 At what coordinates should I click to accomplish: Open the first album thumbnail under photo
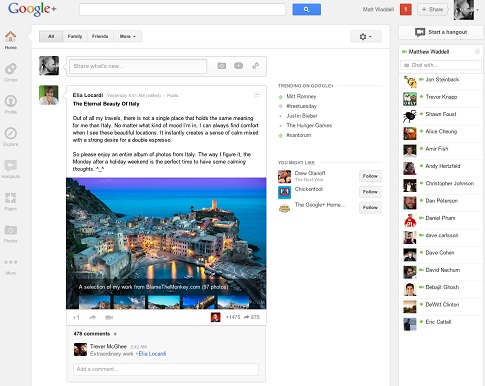(95, 302)
